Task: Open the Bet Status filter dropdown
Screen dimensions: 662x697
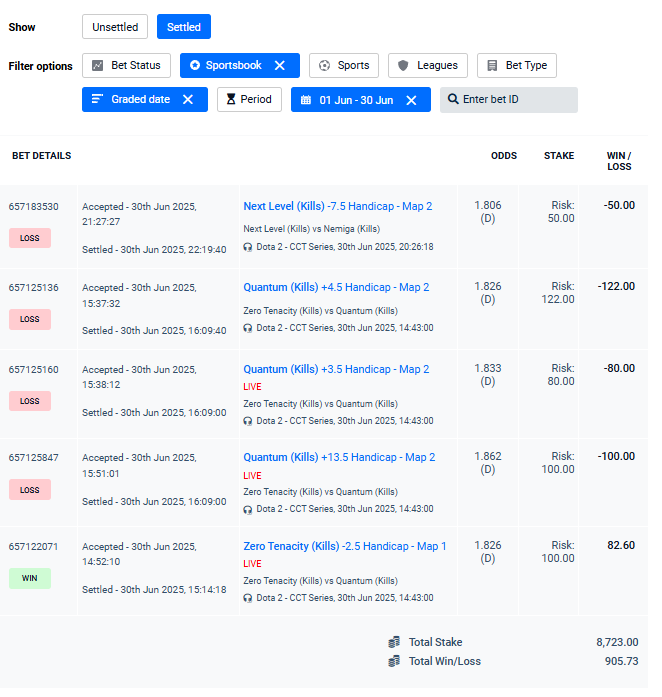Action: (x=126, y=66)
